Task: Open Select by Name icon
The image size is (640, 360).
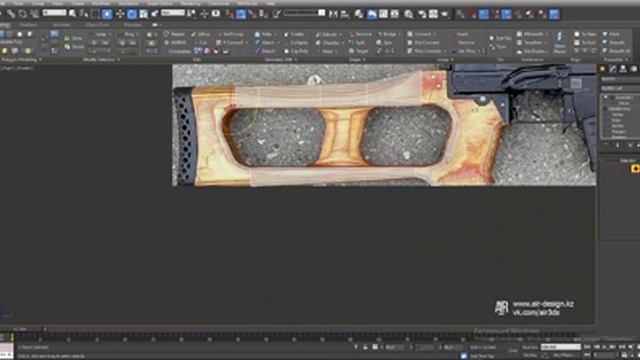Action: (x=84, y=14)
